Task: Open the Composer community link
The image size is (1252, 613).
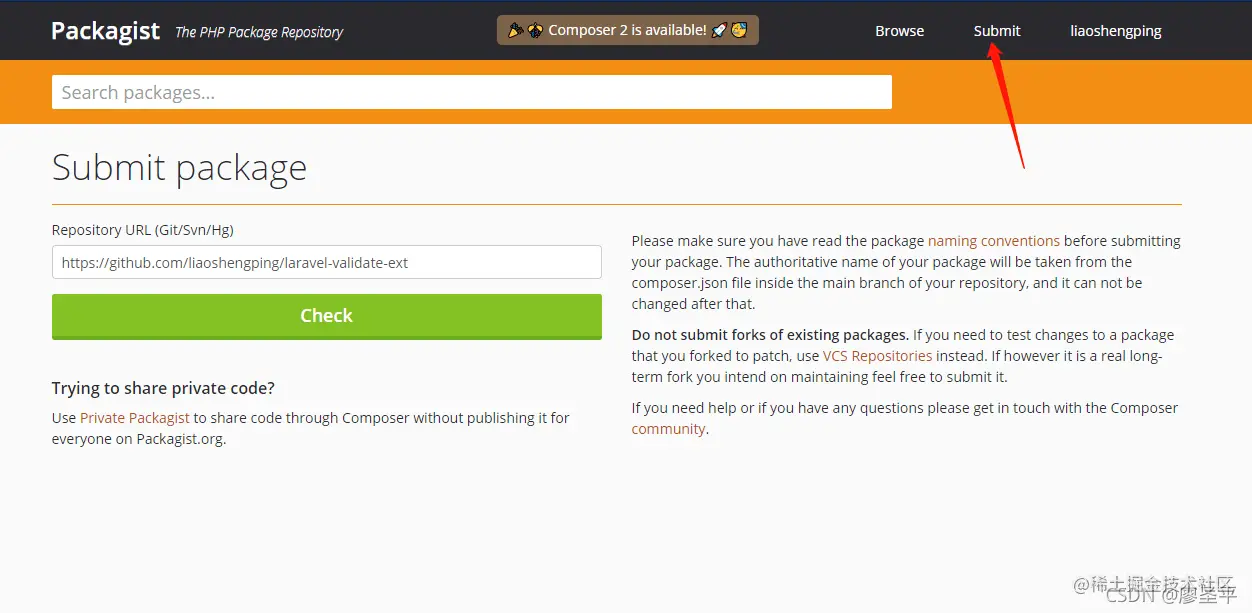Action: click(x=669, y=429)
